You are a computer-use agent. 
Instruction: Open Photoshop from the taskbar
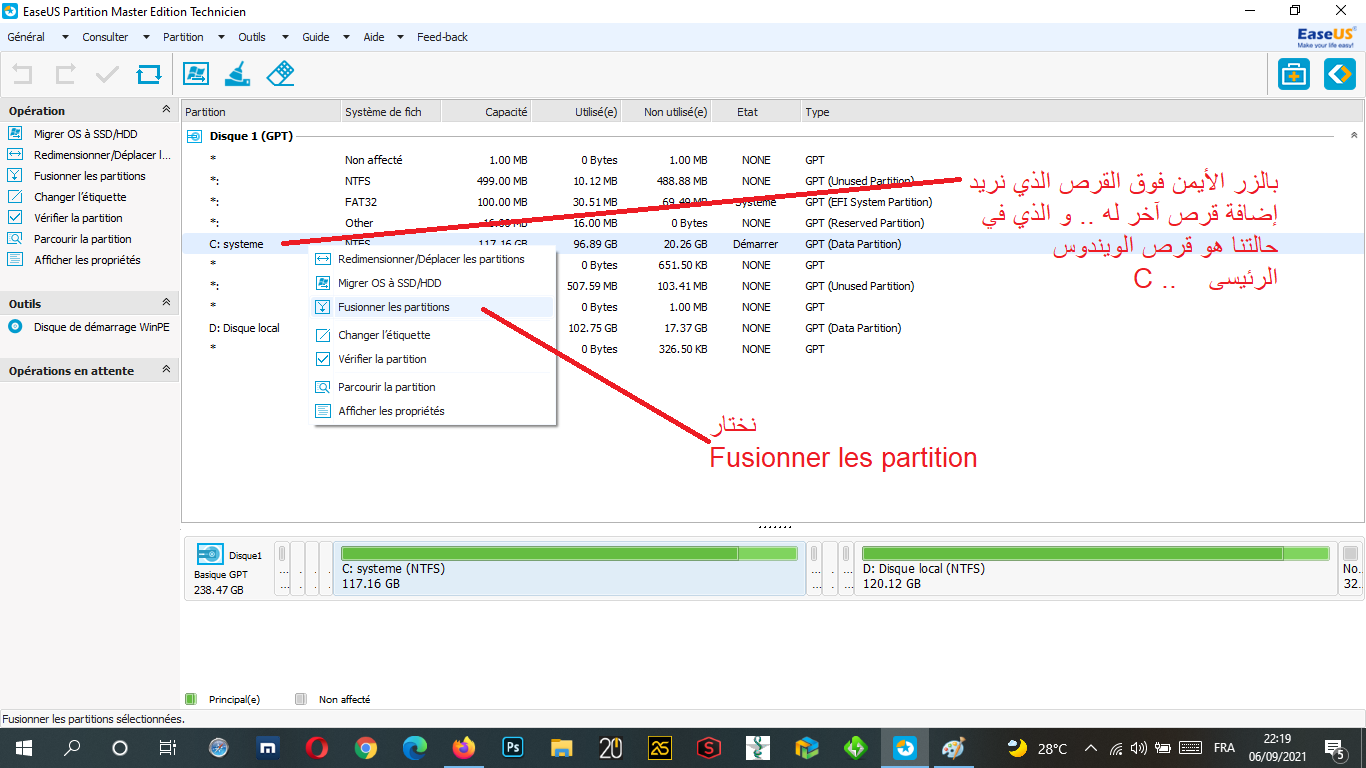pos(513,748)
